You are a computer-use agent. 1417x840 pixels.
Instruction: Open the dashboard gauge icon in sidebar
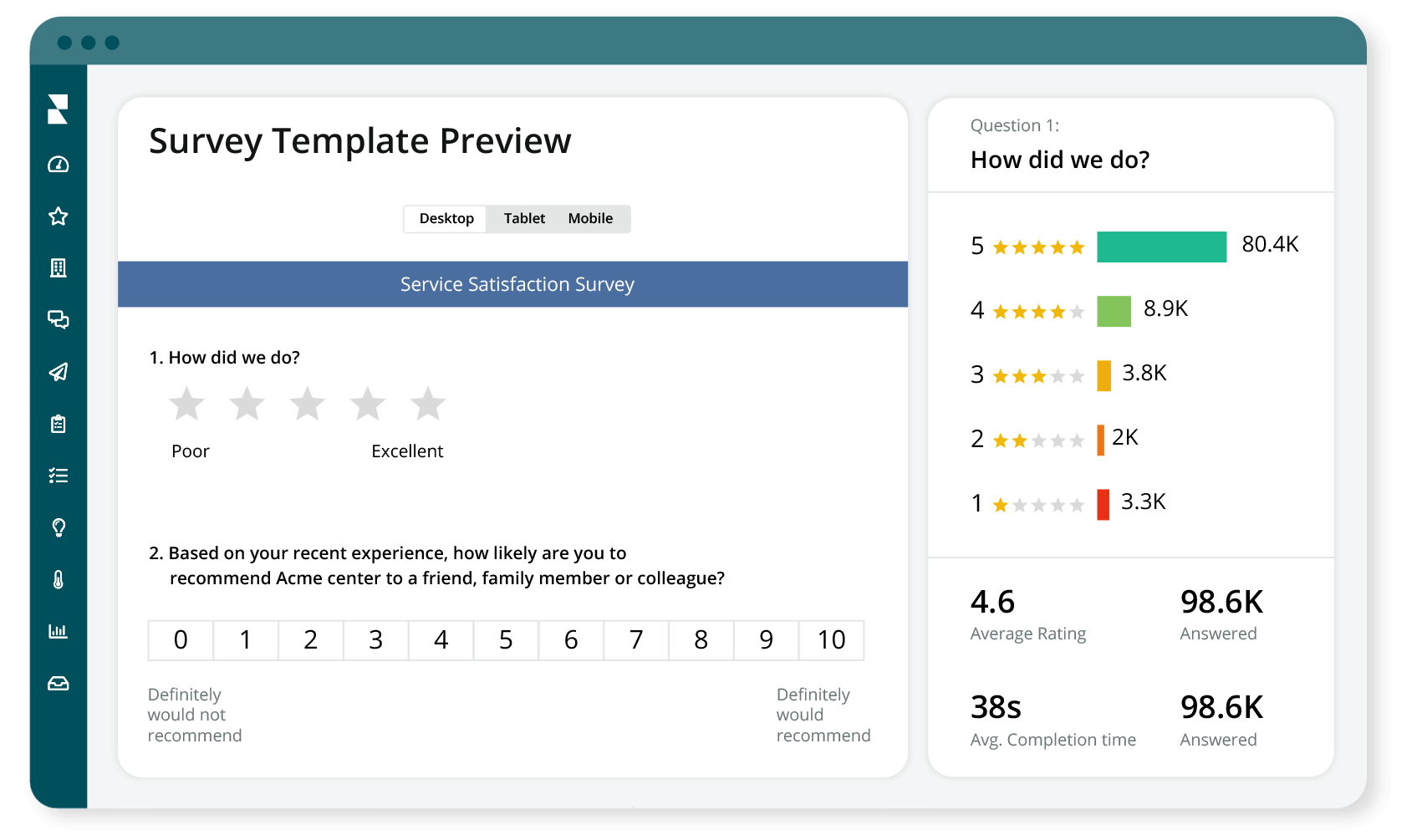58,165
